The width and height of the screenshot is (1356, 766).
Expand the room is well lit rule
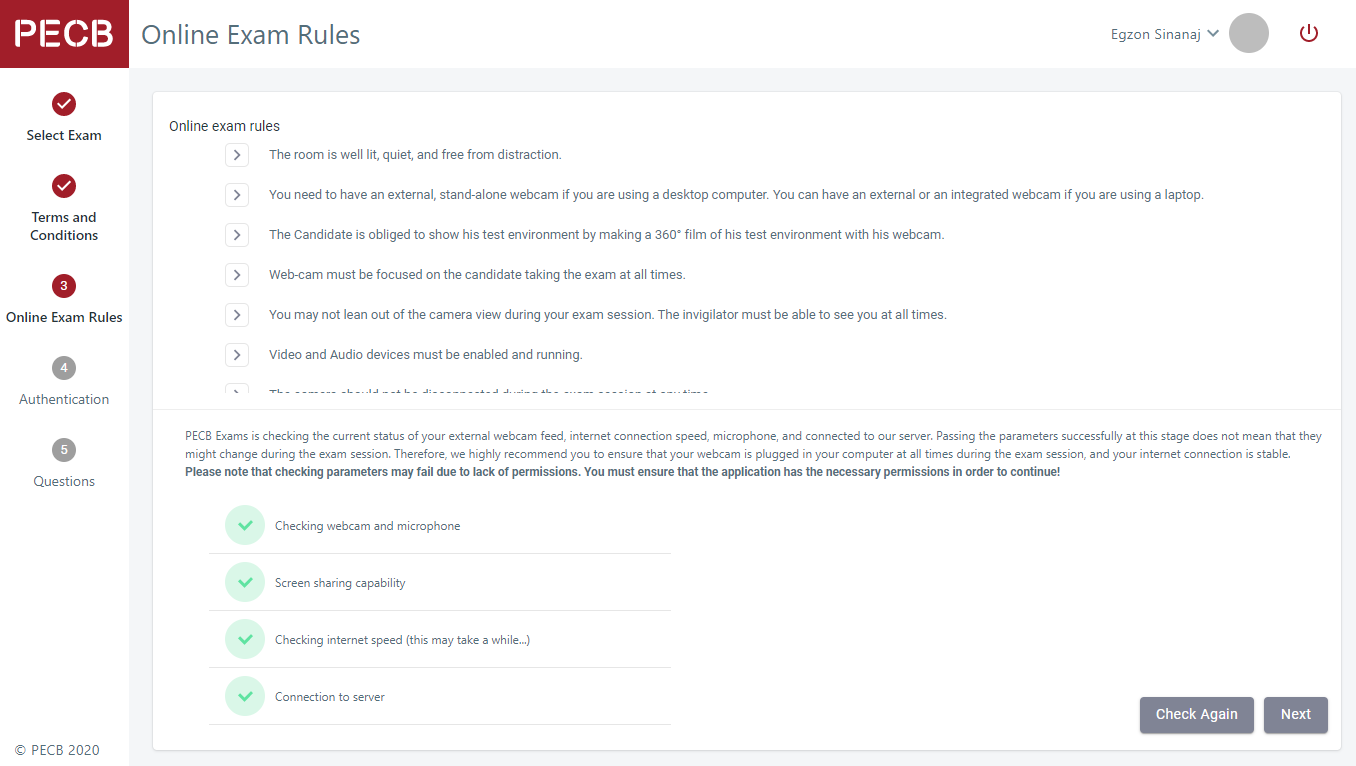(x=237, y=155)
